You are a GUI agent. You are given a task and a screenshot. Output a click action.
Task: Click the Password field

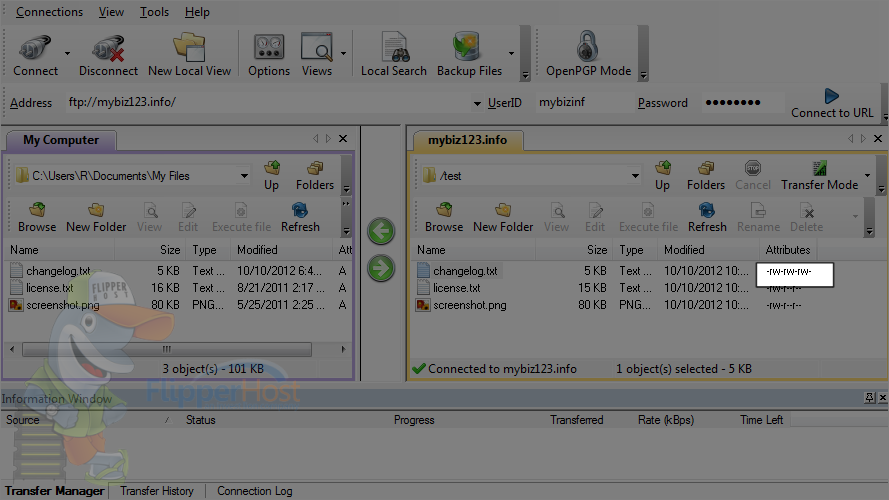pos(742,103)
